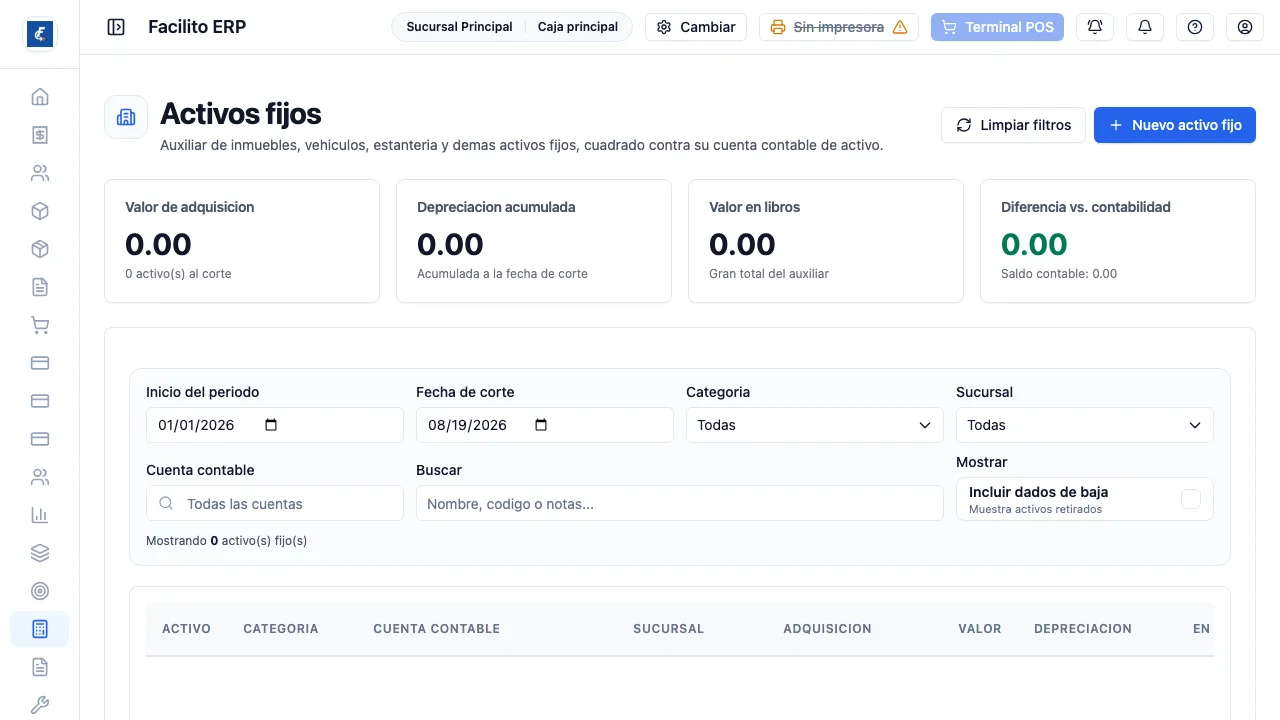The image size is (1280, 720).
Task: Open the dollar receipt sidebar icon
Action: [40, 135]
